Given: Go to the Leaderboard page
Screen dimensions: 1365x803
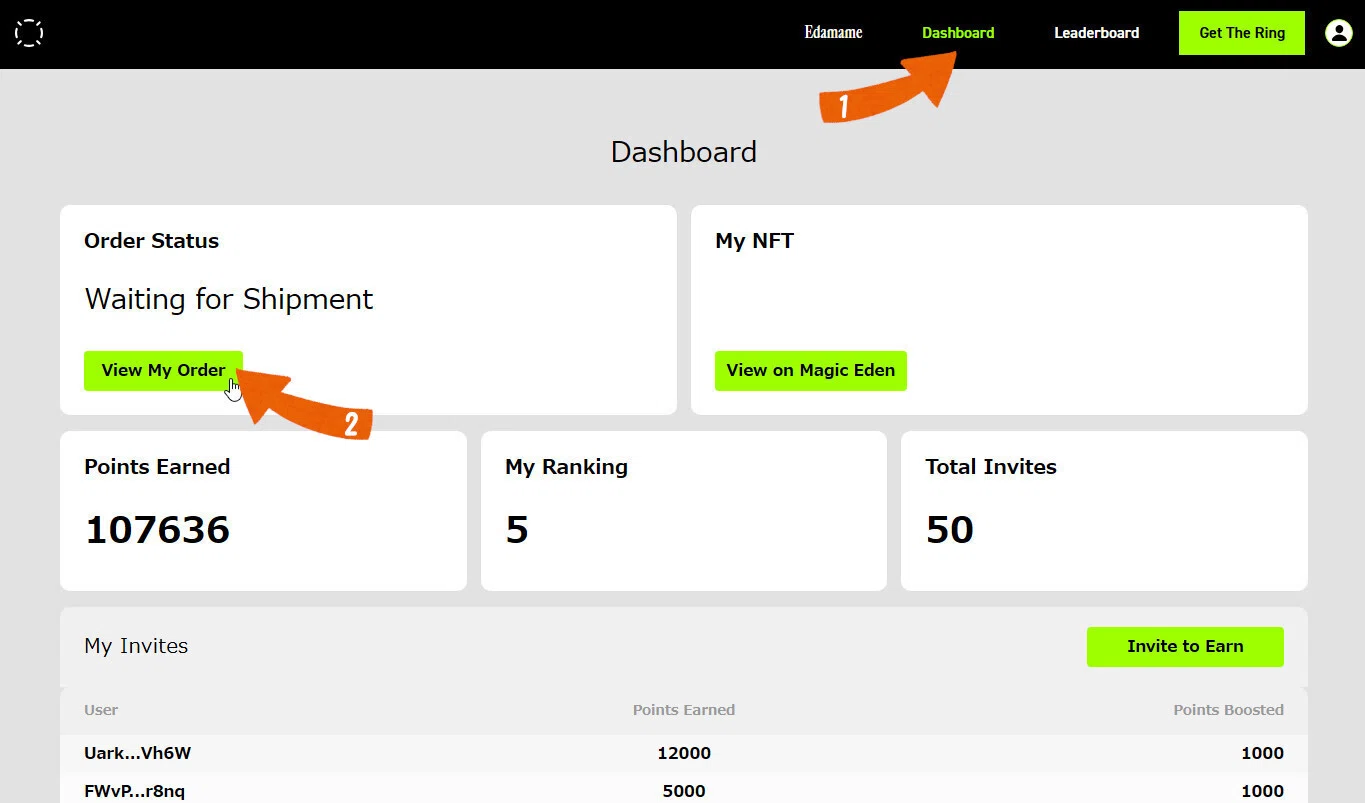Looking at the screenshot, I should 1096,33.
